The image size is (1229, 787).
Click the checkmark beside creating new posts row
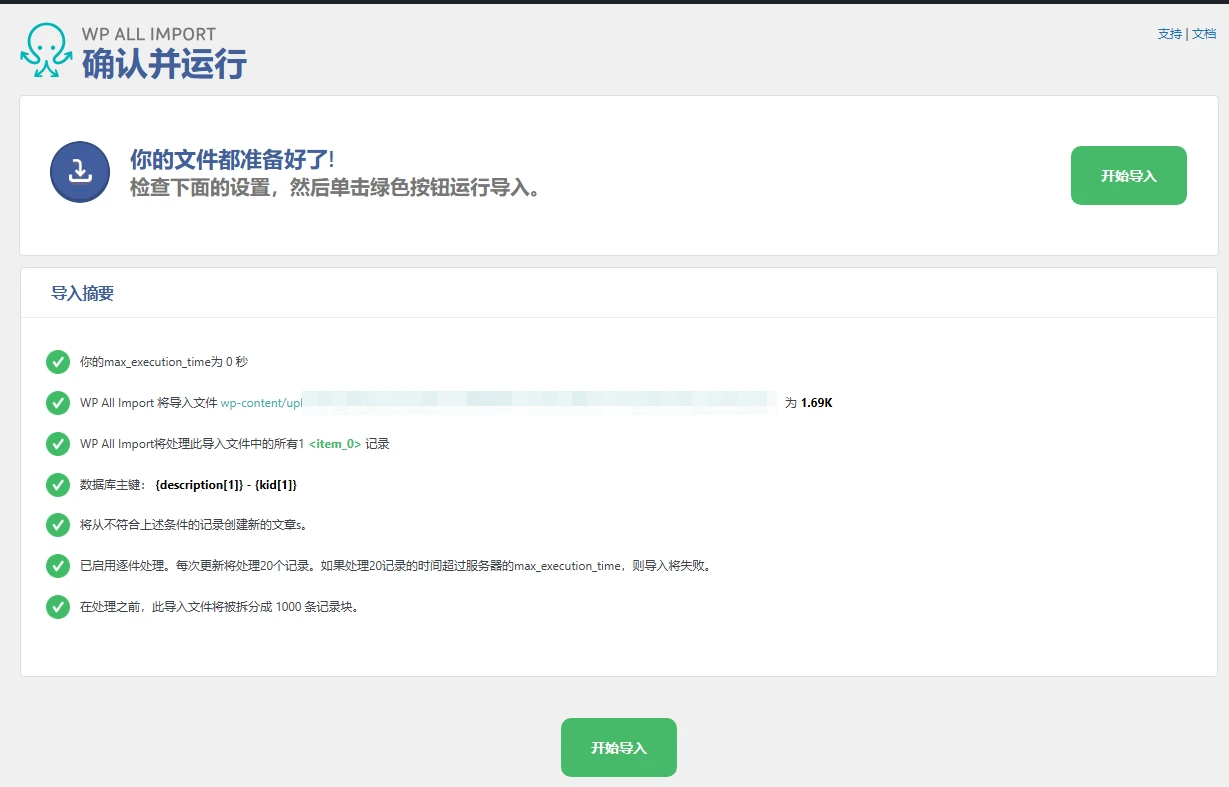[x=57, y=524]
